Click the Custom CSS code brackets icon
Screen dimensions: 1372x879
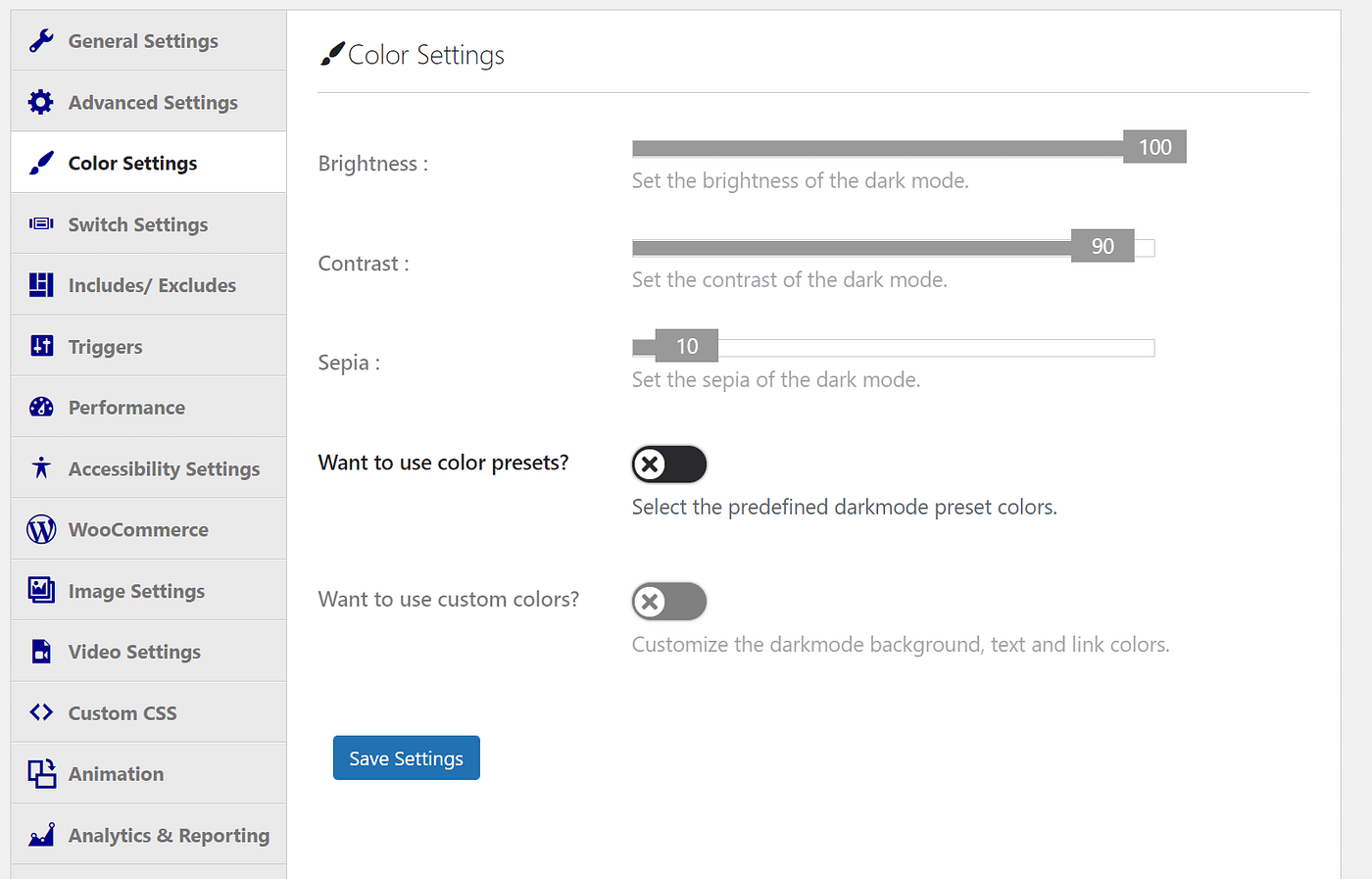(40, 711)
